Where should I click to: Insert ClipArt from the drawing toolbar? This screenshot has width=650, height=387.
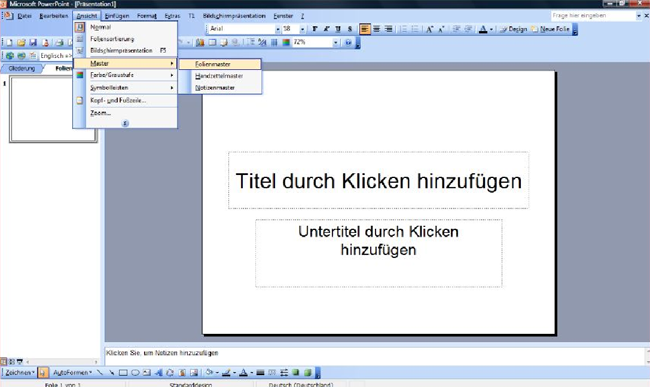[182, 372]
